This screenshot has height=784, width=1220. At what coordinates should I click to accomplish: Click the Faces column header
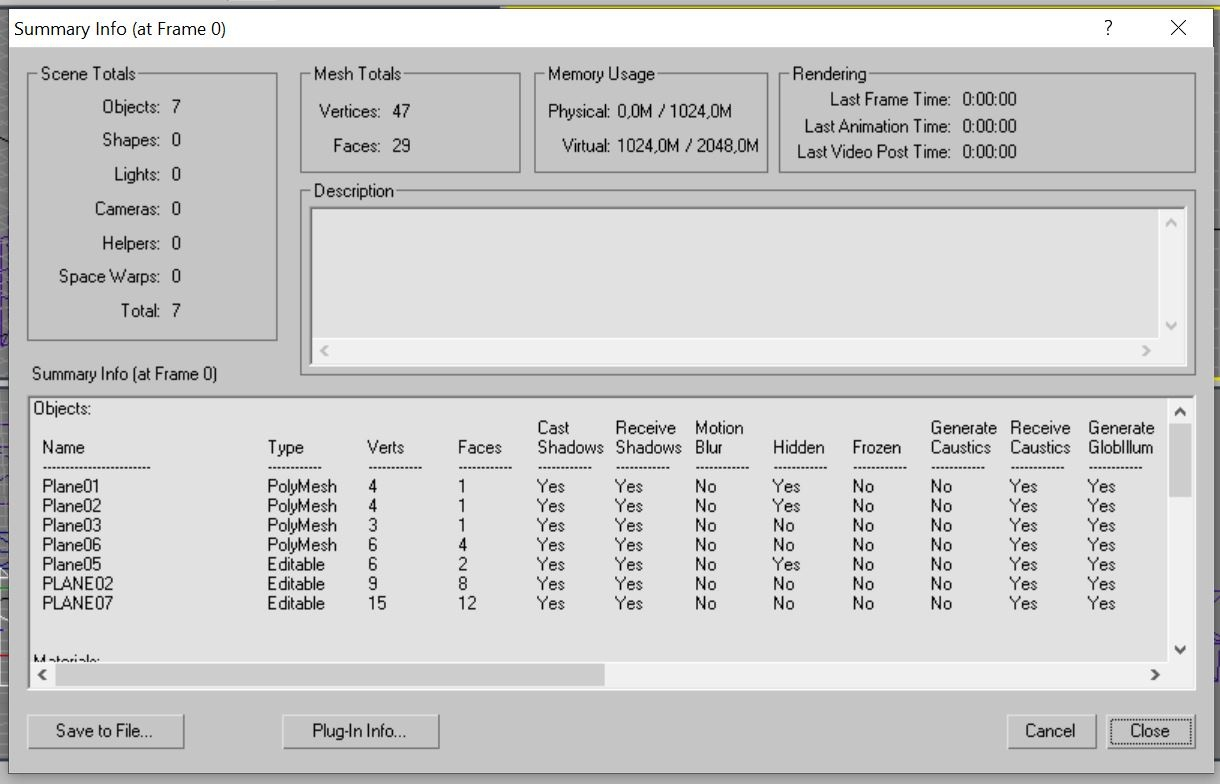[479, 448]
